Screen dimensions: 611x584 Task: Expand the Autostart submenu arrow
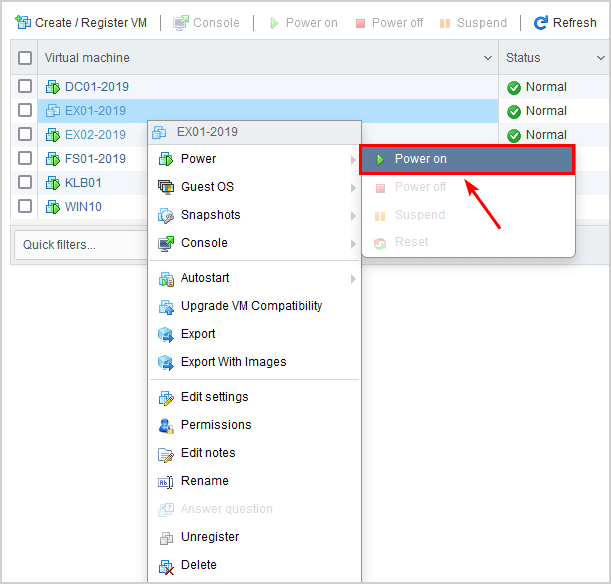(x=353, y=279)
